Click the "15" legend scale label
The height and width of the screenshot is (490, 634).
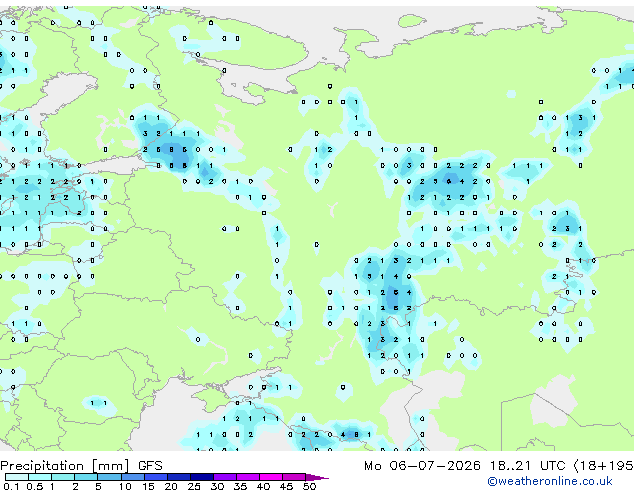(x=148, y=486)
